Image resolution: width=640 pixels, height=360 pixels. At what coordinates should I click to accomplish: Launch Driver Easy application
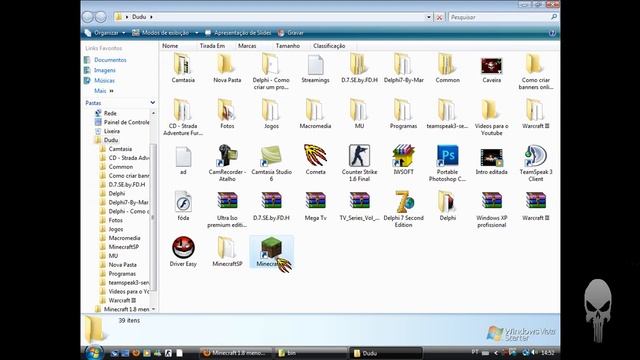183,247
